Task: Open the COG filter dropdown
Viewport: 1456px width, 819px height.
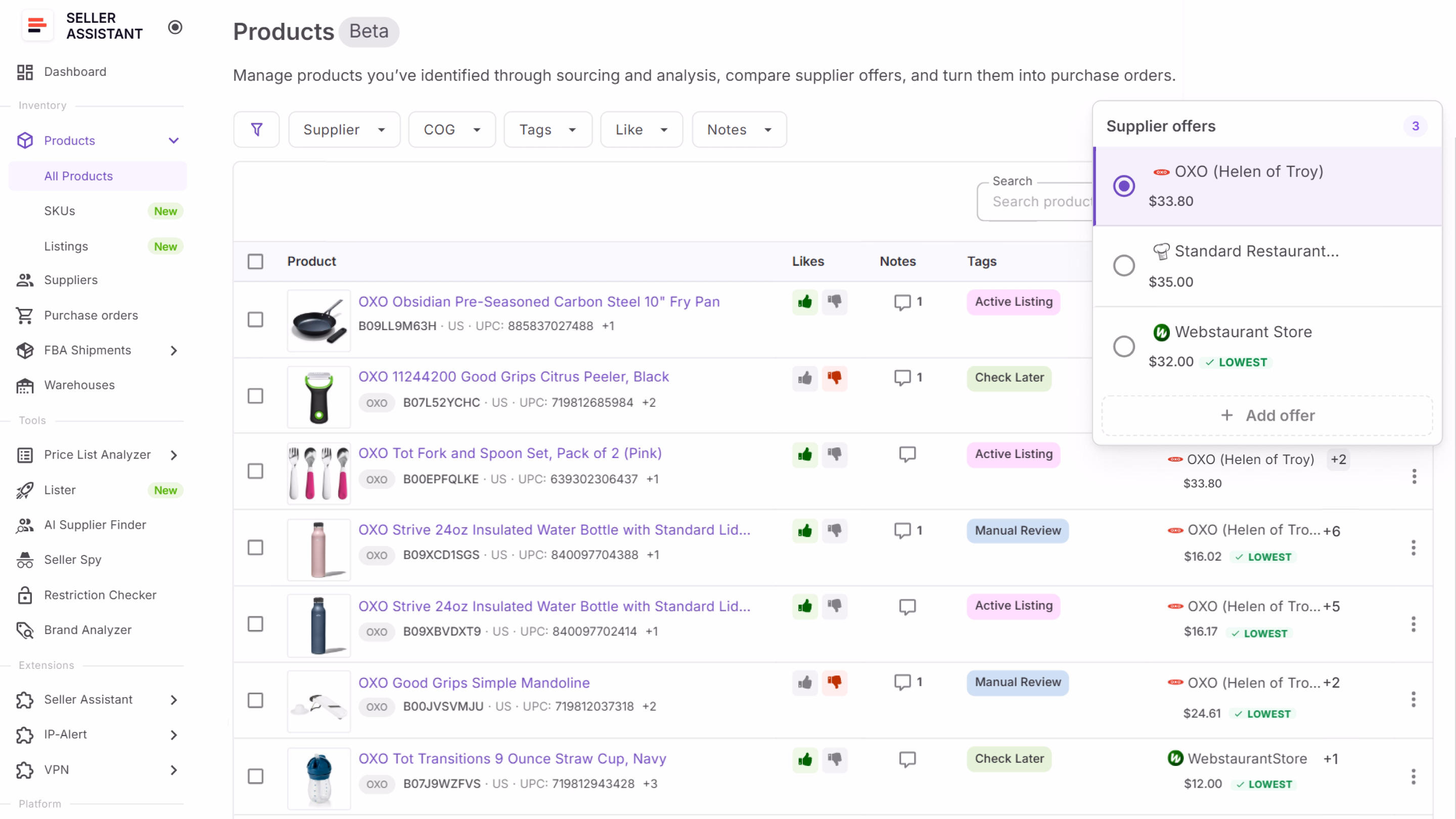Action: 451,129
